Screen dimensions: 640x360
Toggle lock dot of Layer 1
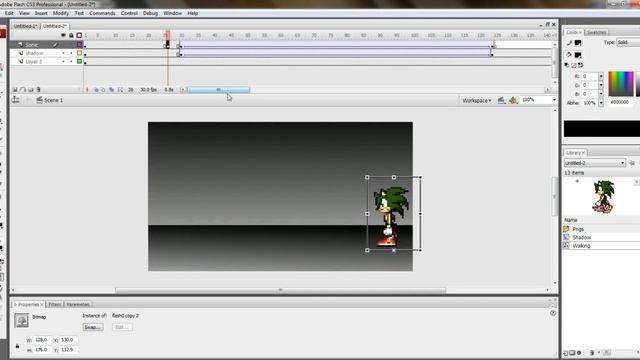click(71, 62)
